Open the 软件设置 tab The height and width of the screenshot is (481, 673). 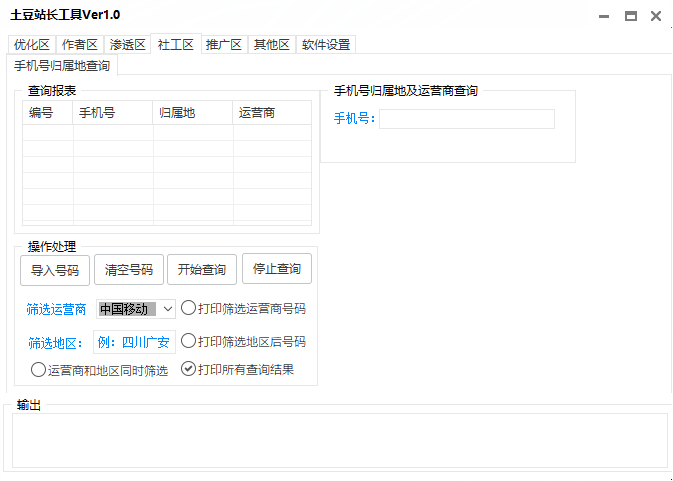[326, 45]
